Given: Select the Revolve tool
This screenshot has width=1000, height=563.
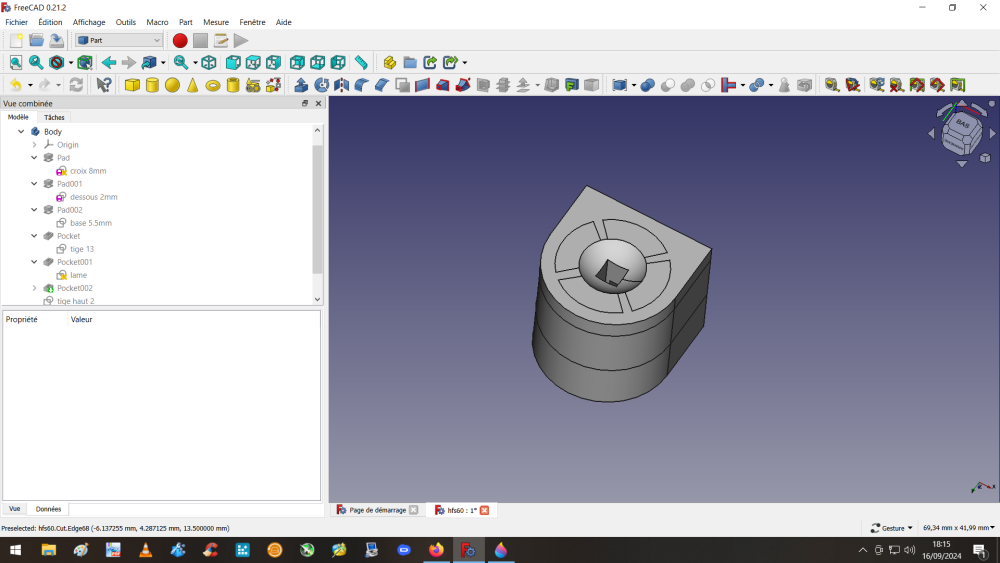Looking at the screenshot, I should (x=321, y=85).
